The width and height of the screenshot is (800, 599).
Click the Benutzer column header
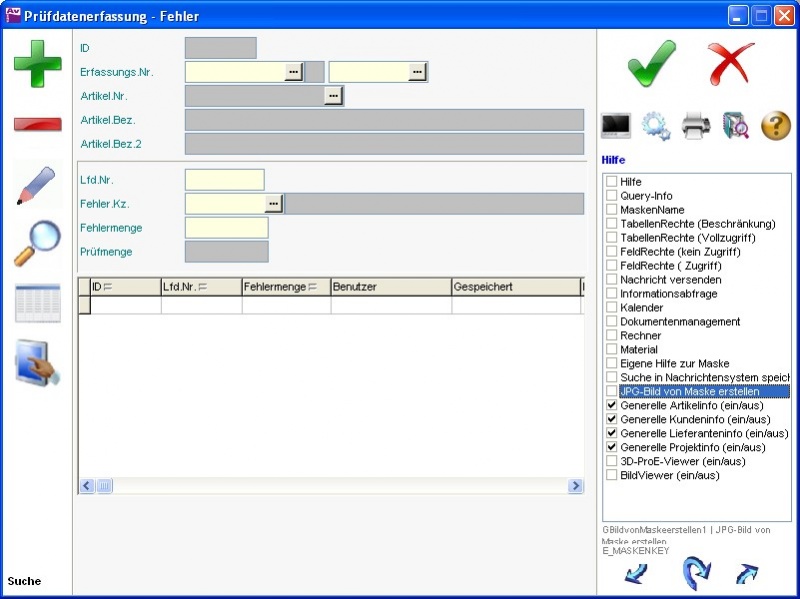coord(390,287)
